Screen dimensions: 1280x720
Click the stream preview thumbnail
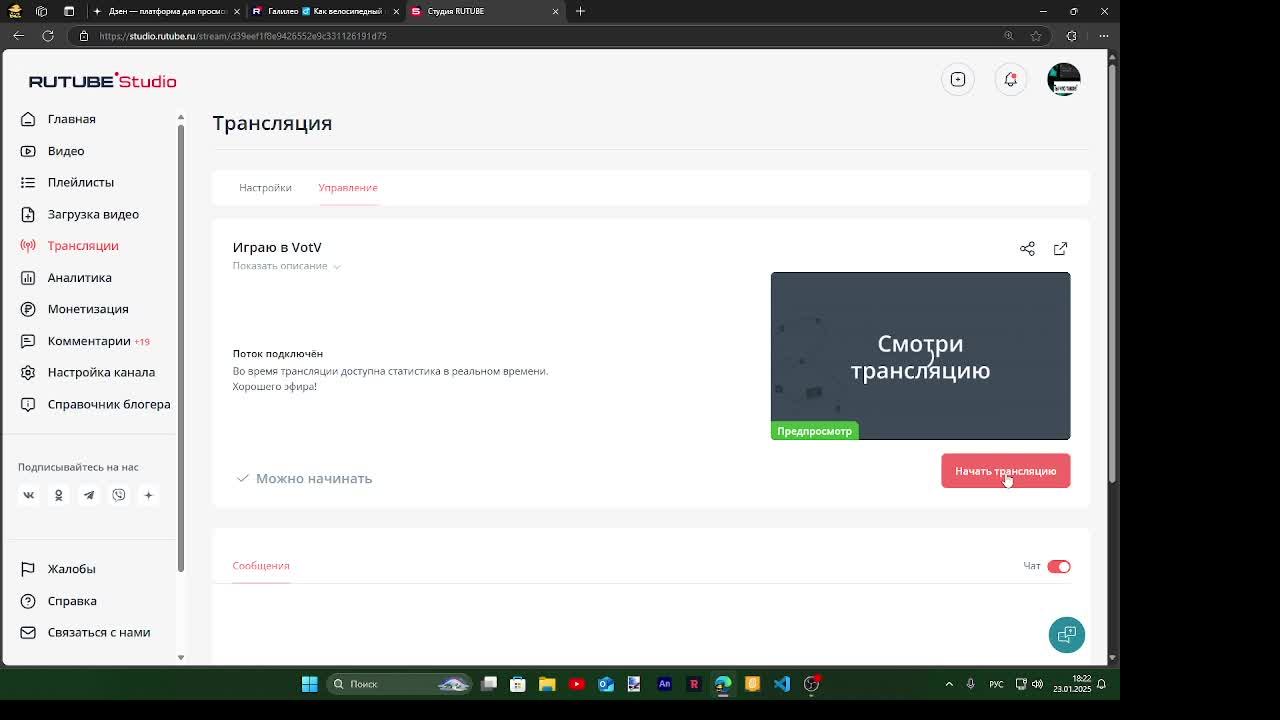920,356
